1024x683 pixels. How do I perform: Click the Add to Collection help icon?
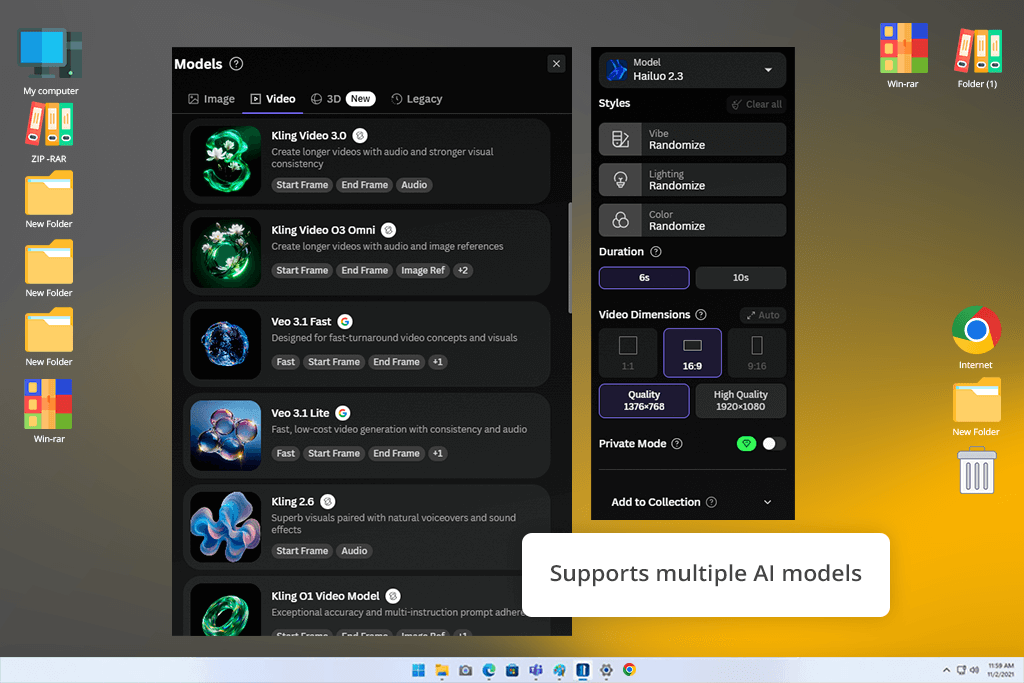pyautogui.click(x=711, y=502)
